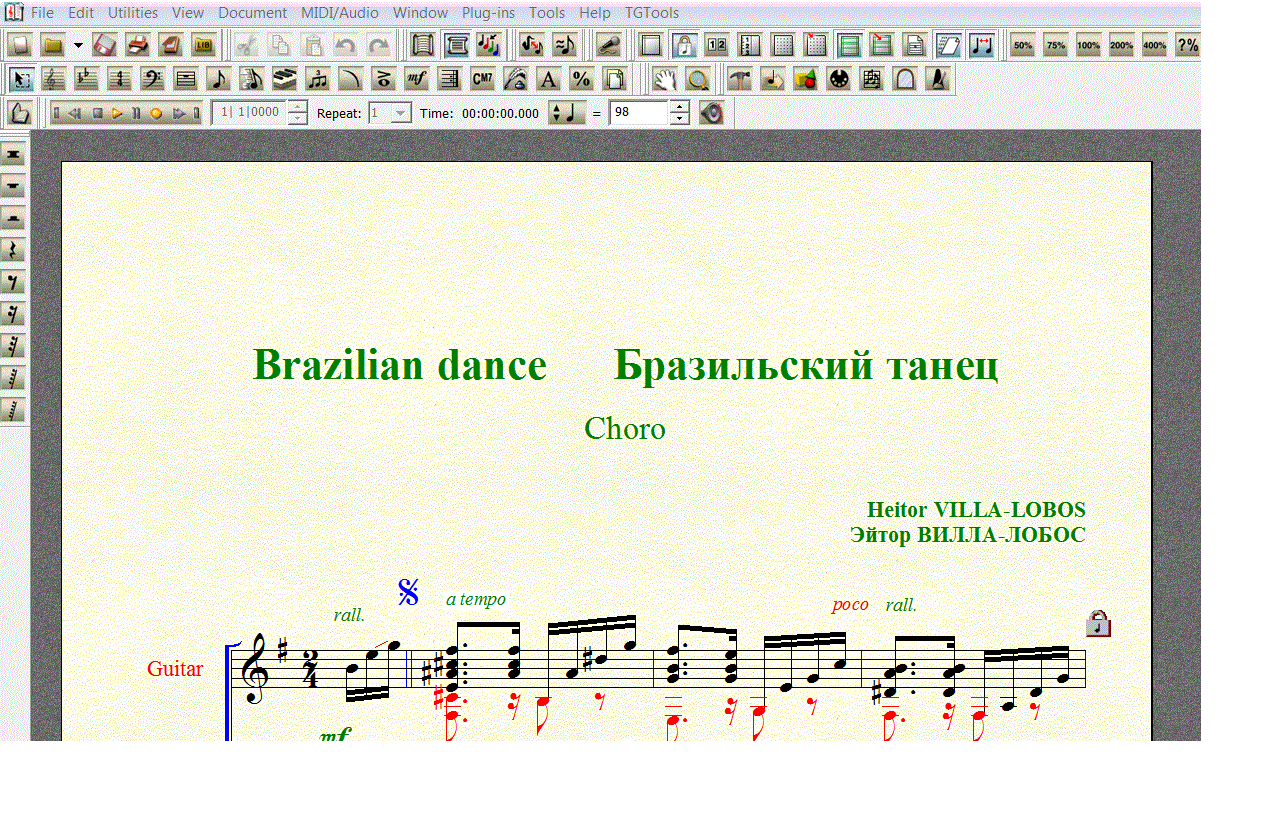Click the custom zoom ?% button
Screen dimensions: 1274x817
(x=1187, y=45)
